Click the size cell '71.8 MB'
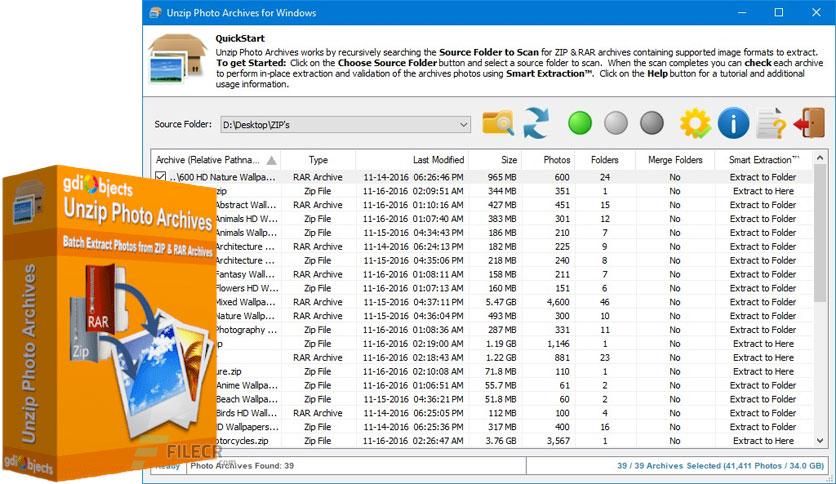 pyautogui.click(x=500, y=372)
